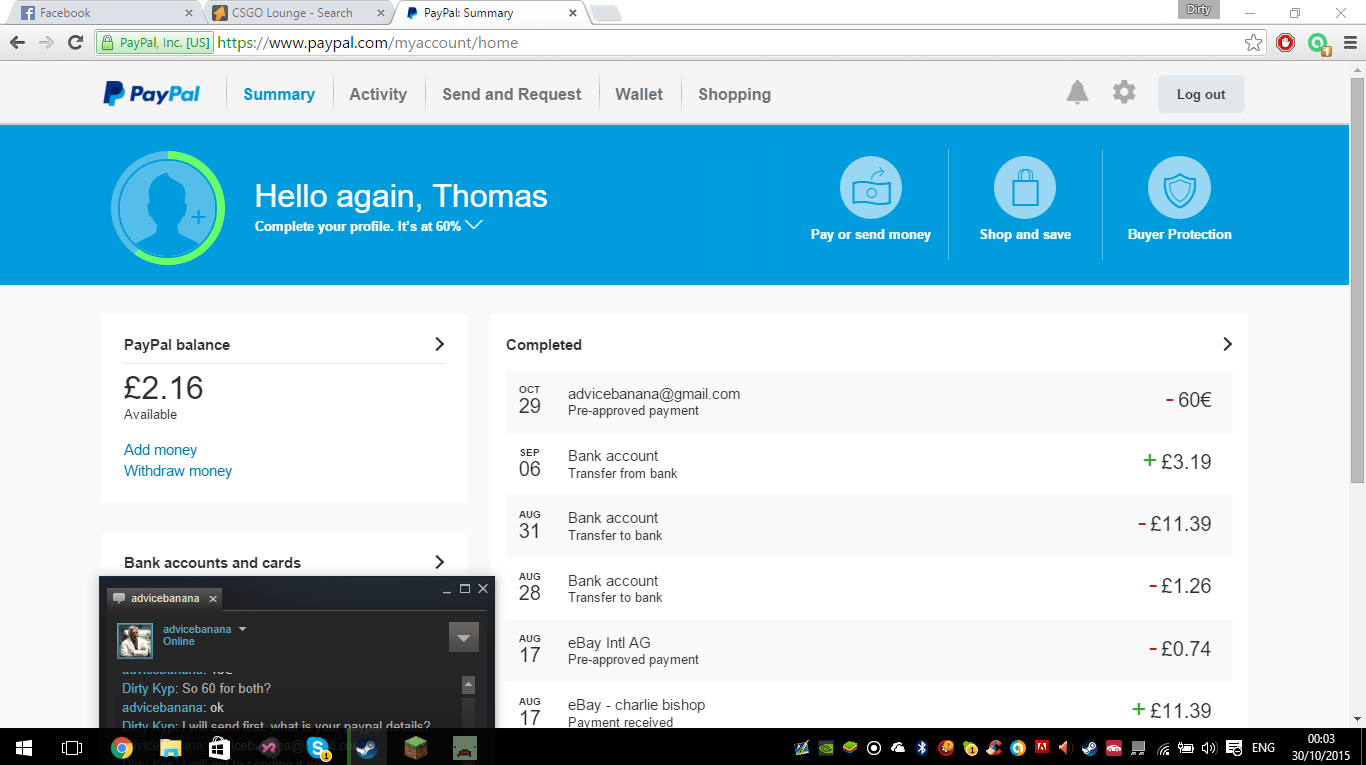Open the dropdown next to advicebanana's name
The height and width of the screenshot is (765, 1366).
(242, 629)
